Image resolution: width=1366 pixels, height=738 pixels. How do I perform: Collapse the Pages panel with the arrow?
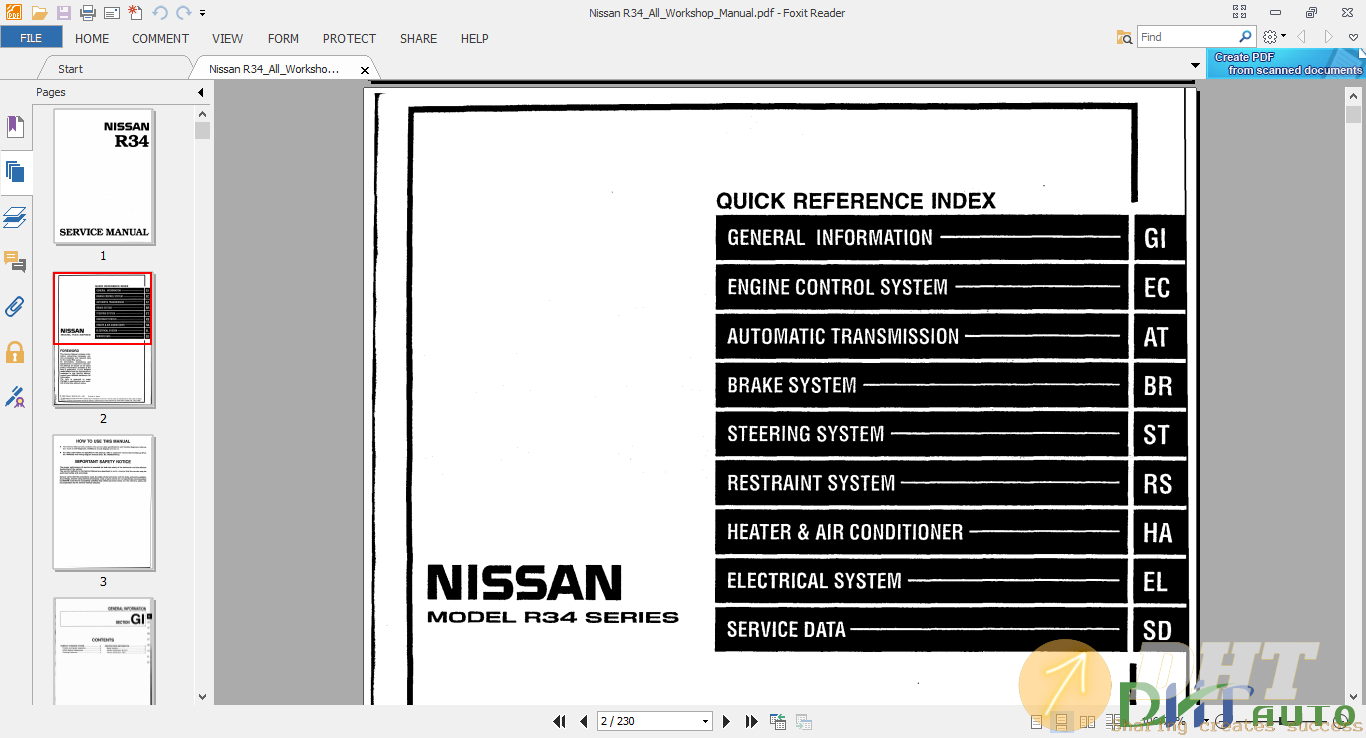[x=200, y=92]
